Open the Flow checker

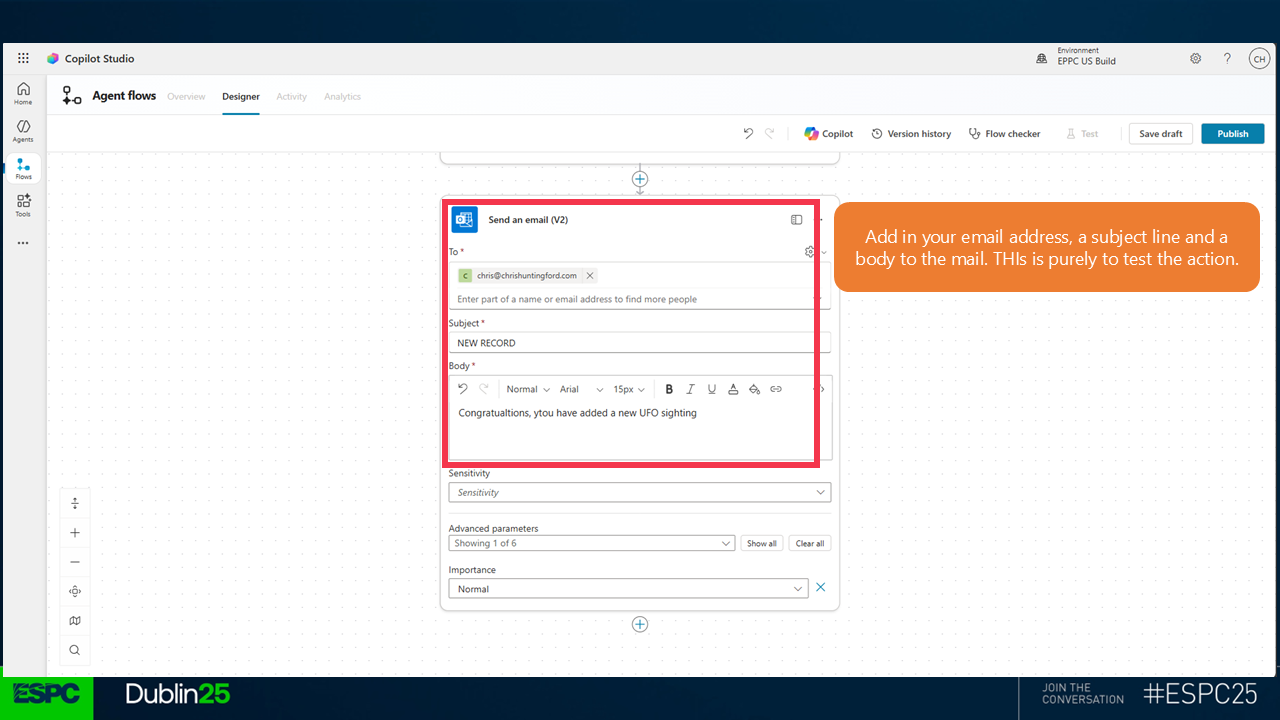[1004, 134]
